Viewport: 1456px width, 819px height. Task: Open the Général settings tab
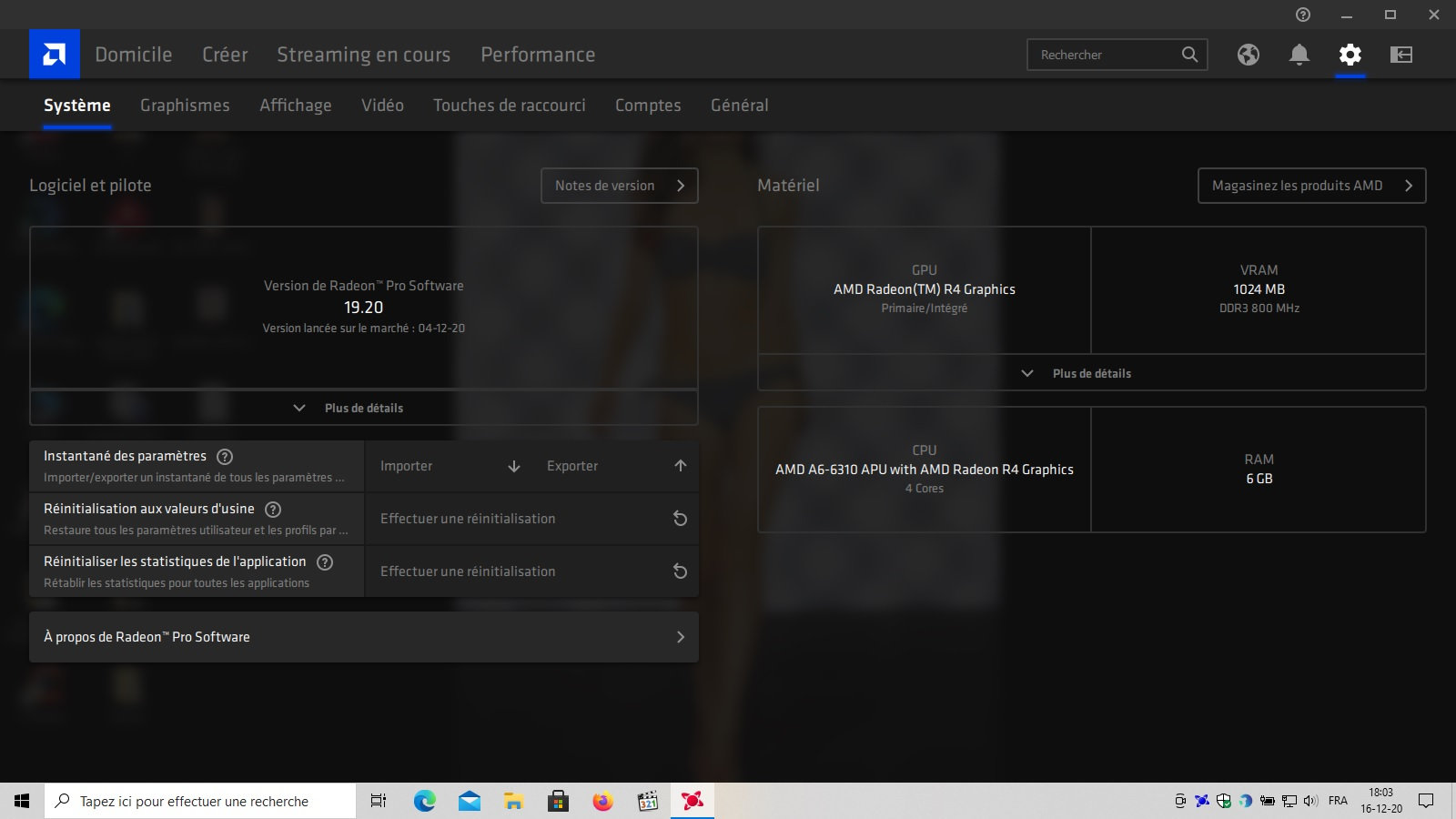click(740, 106)
